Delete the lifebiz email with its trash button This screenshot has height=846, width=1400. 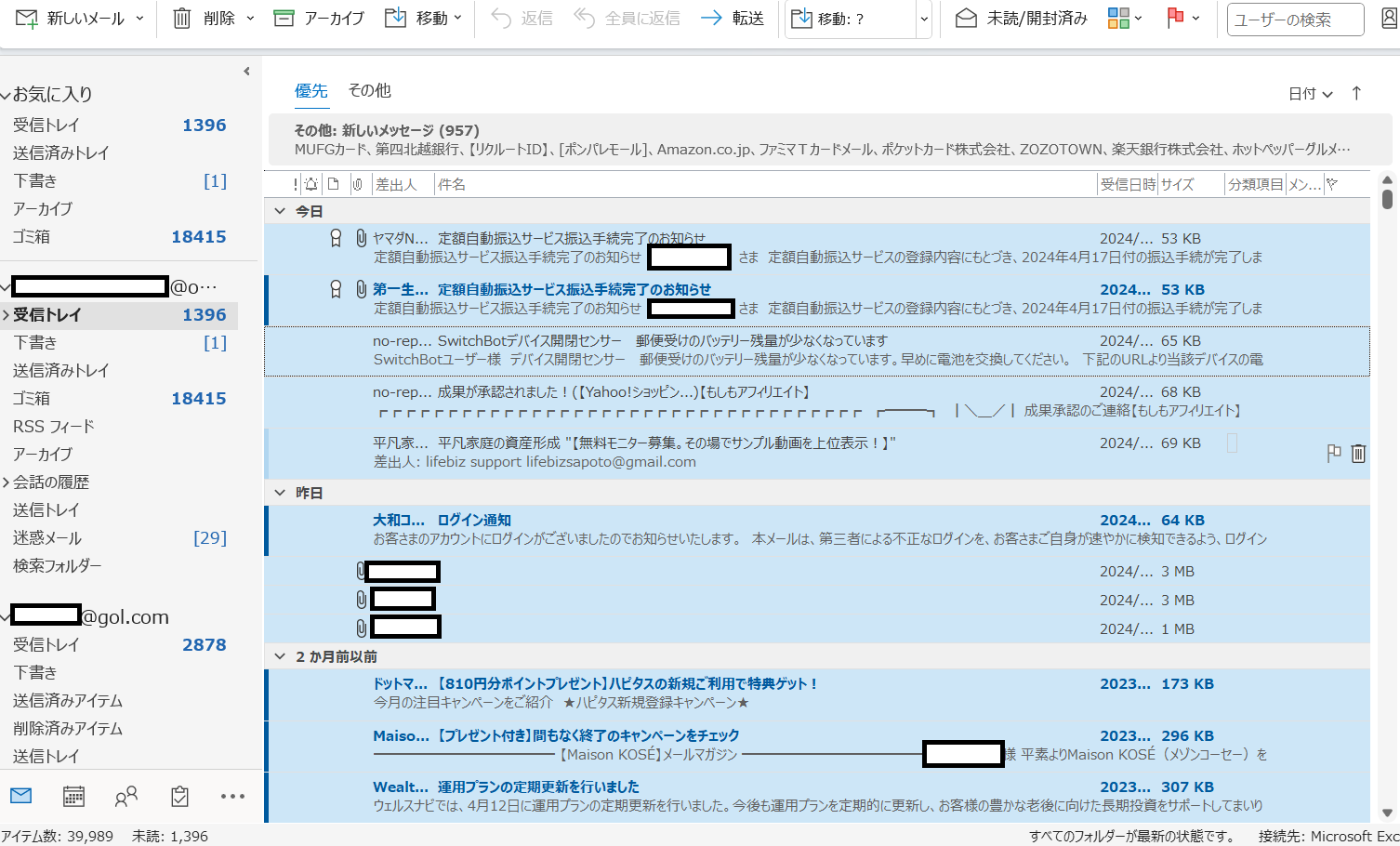point(1358,453)
